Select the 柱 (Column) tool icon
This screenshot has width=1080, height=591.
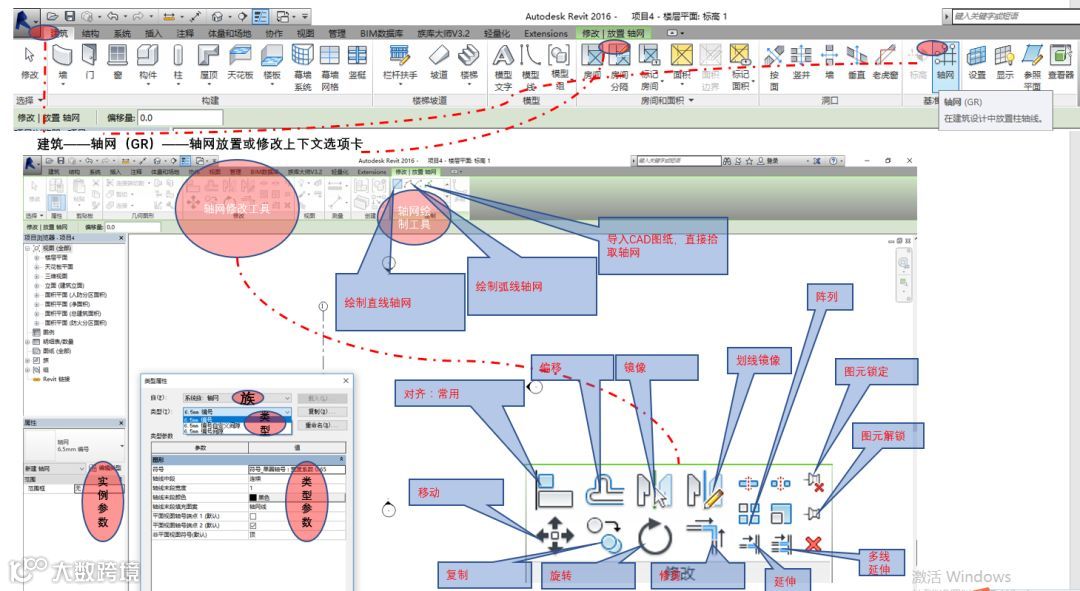point(178,55)
